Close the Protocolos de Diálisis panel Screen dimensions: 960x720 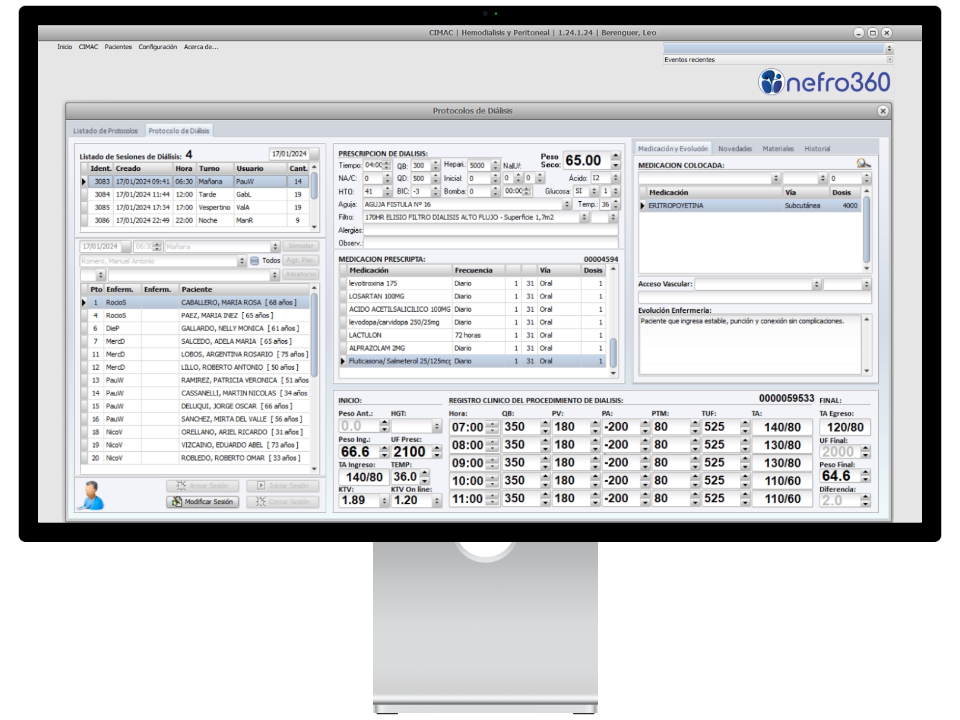pos(883,111)
